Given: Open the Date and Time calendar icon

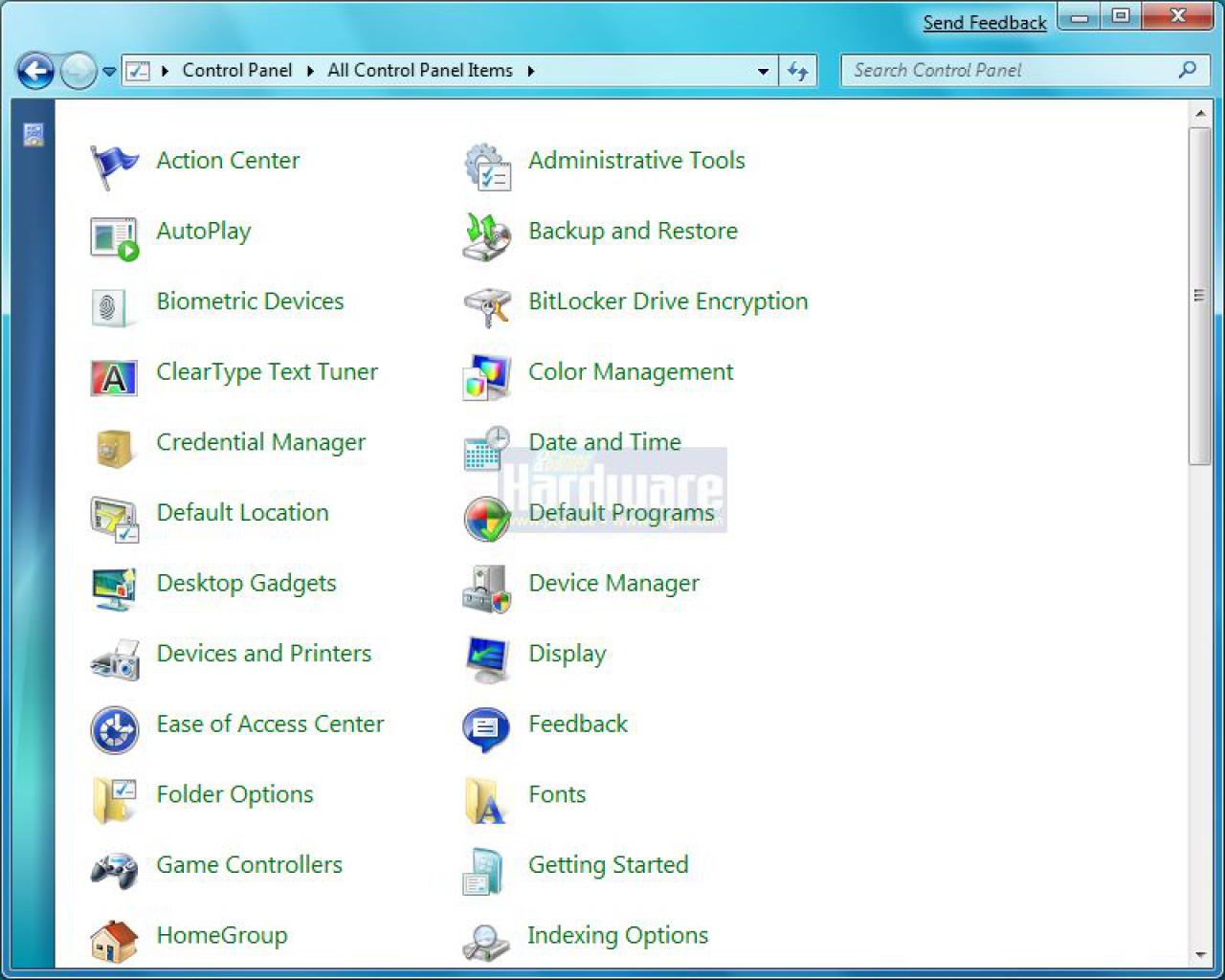Looking at the screenshot, I should click(x=487, y=448).
